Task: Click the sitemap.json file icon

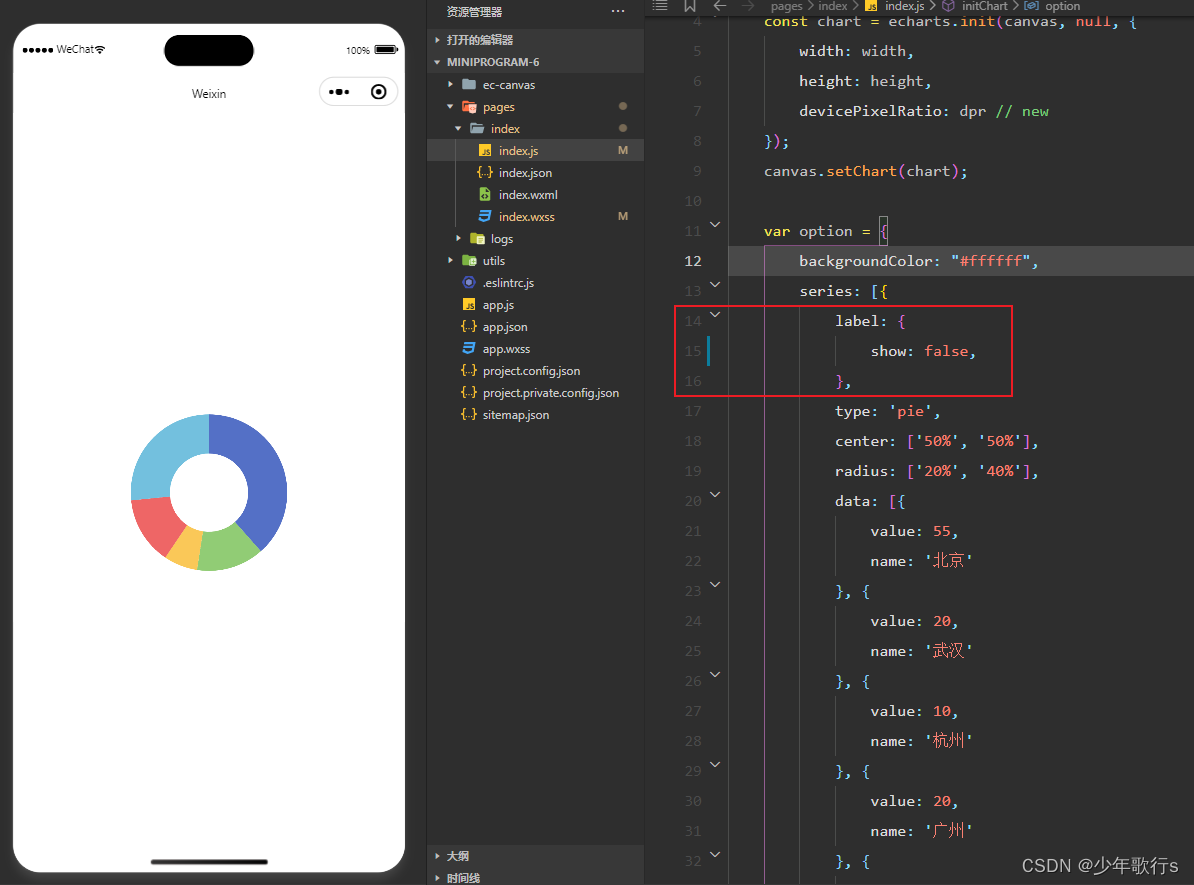Action: click(x=469, y=415)
